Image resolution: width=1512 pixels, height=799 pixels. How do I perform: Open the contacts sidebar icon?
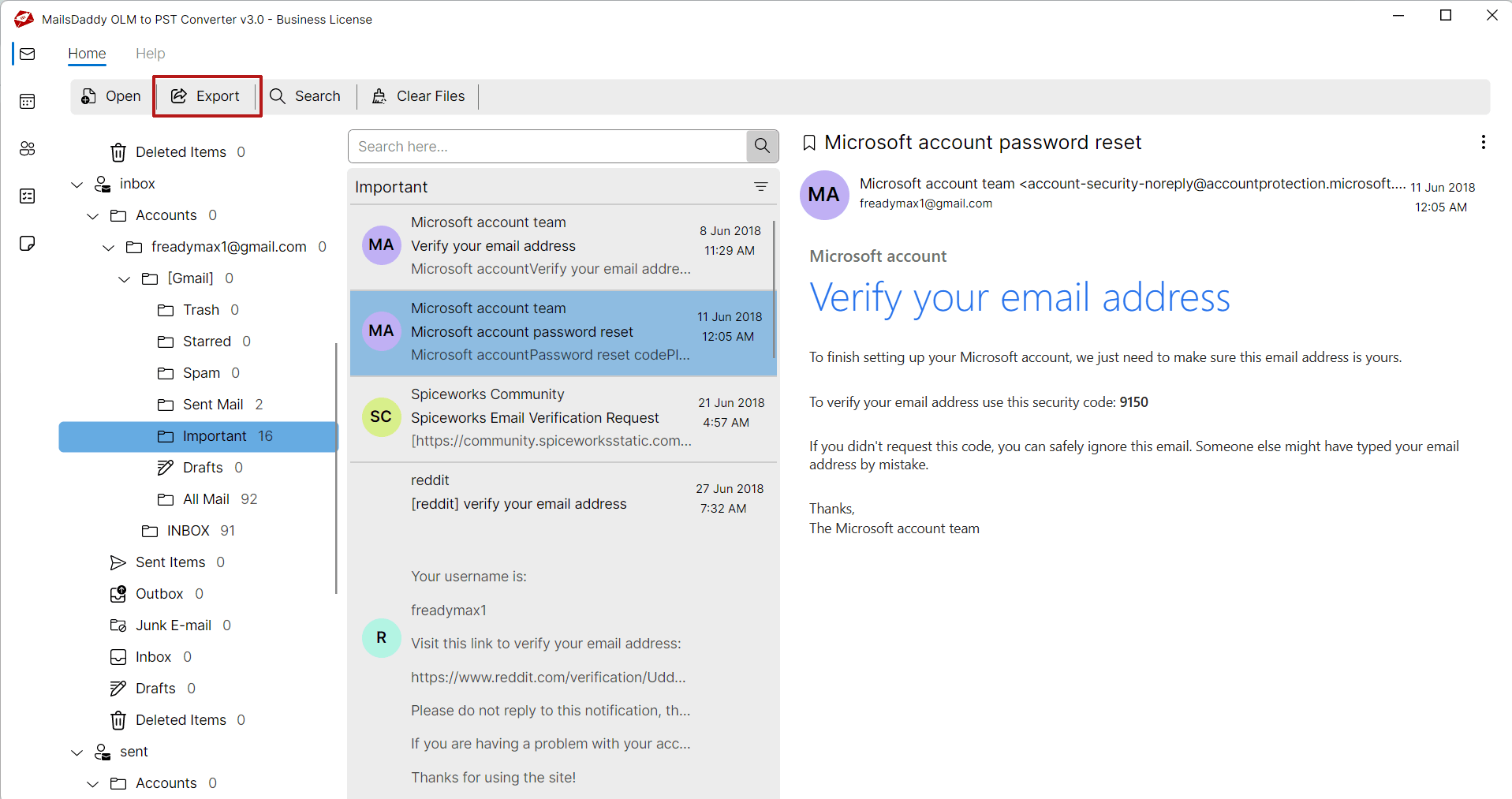point(28,148)
